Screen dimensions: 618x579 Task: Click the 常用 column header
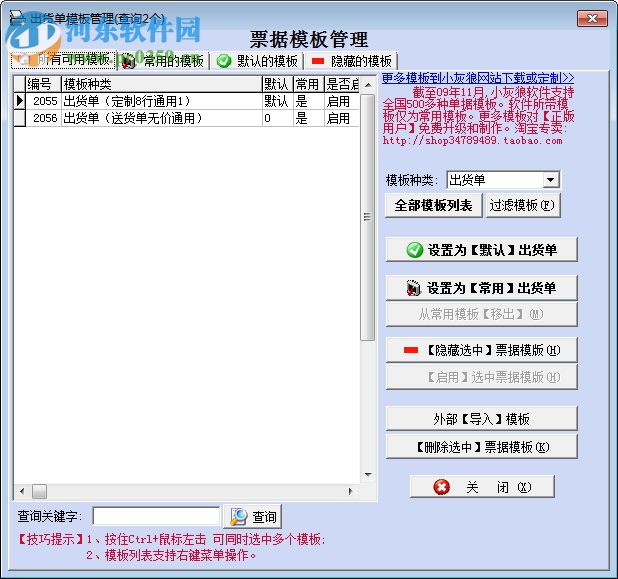[x=309, y=84]
